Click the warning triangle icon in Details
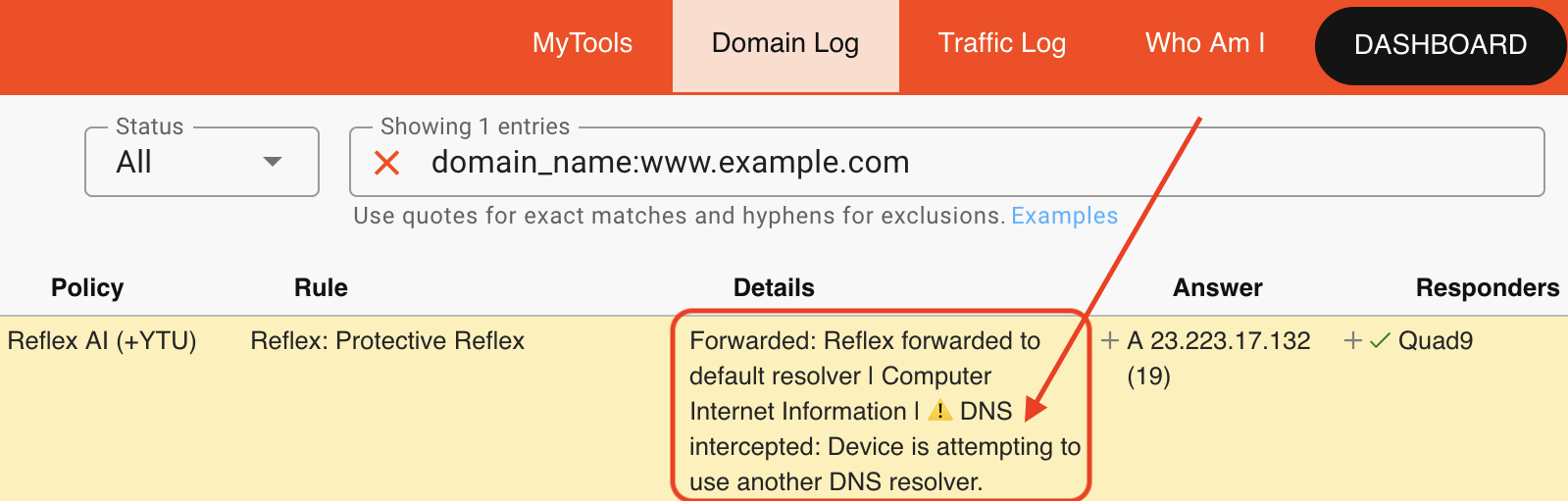Viewport: 1568px width, 501px height. pyautogui.click(x=939, y=411)
